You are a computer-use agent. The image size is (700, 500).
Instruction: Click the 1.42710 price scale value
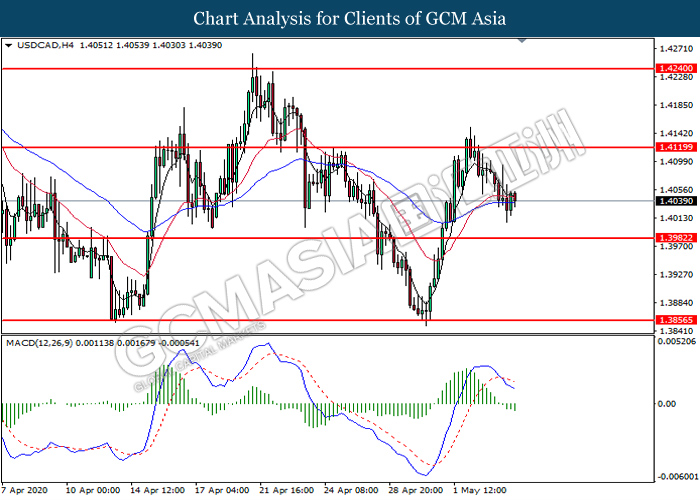click(x=677, y=49)
